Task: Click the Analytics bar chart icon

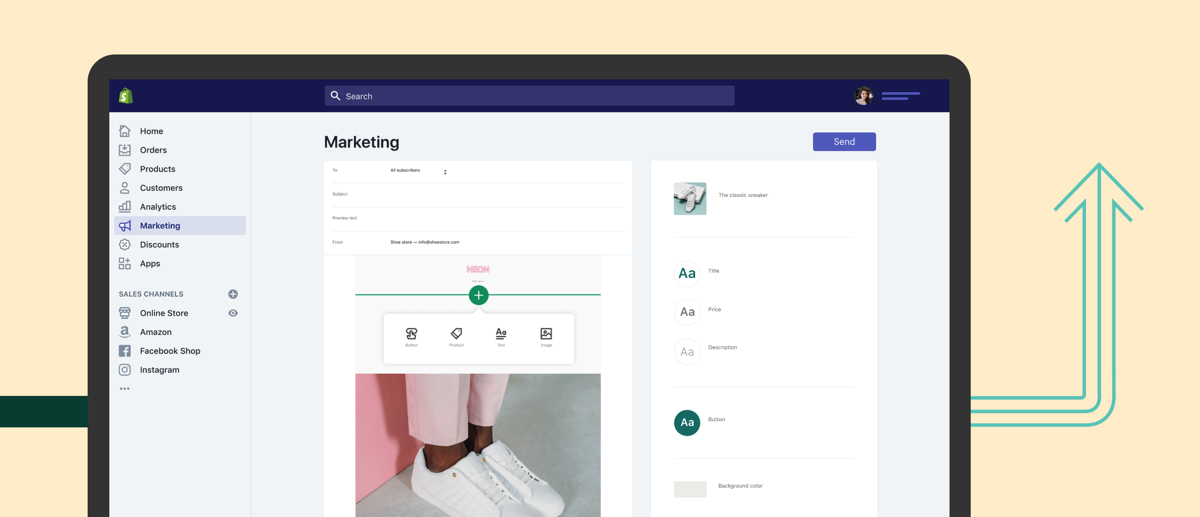Action: pos(125,207)
